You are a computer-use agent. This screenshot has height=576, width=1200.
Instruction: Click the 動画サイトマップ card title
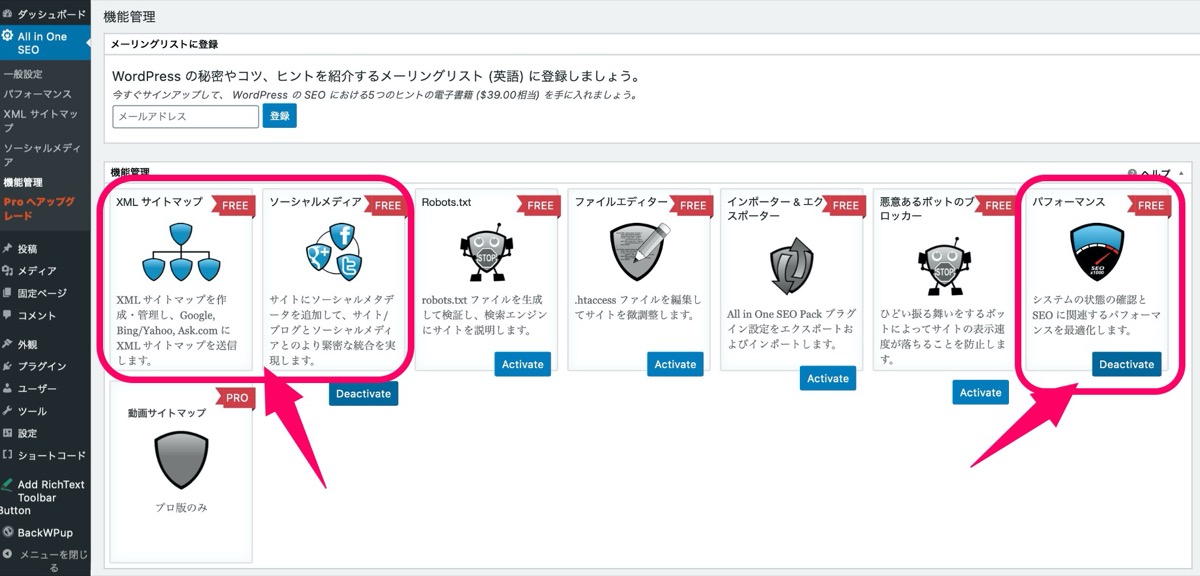(167, 412)
